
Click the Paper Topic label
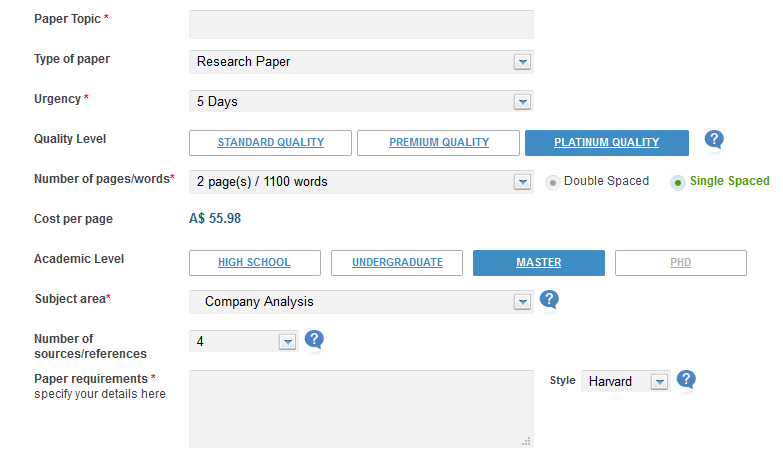(67, 19)
